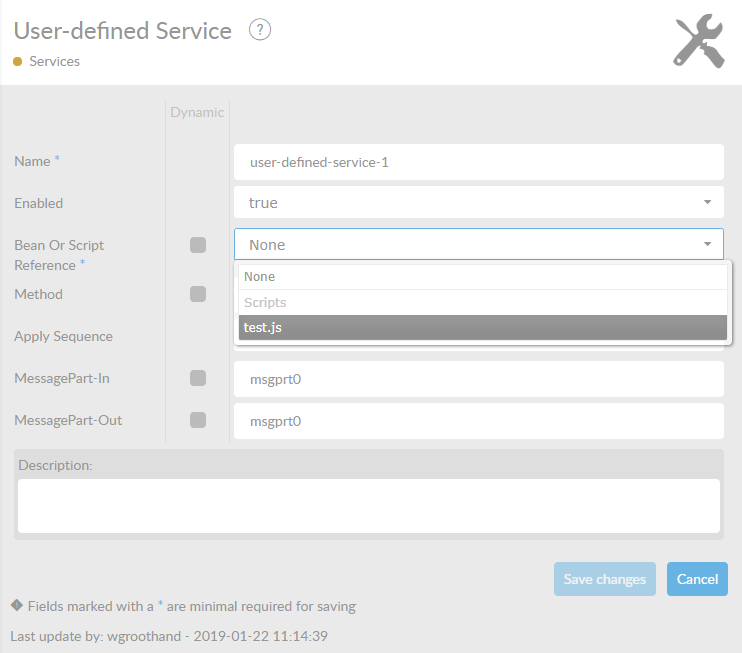Click the wrench and screwdriver tools icon
Image resolution: width=742 pixels, height=653 pixels.
coord(699,41)
